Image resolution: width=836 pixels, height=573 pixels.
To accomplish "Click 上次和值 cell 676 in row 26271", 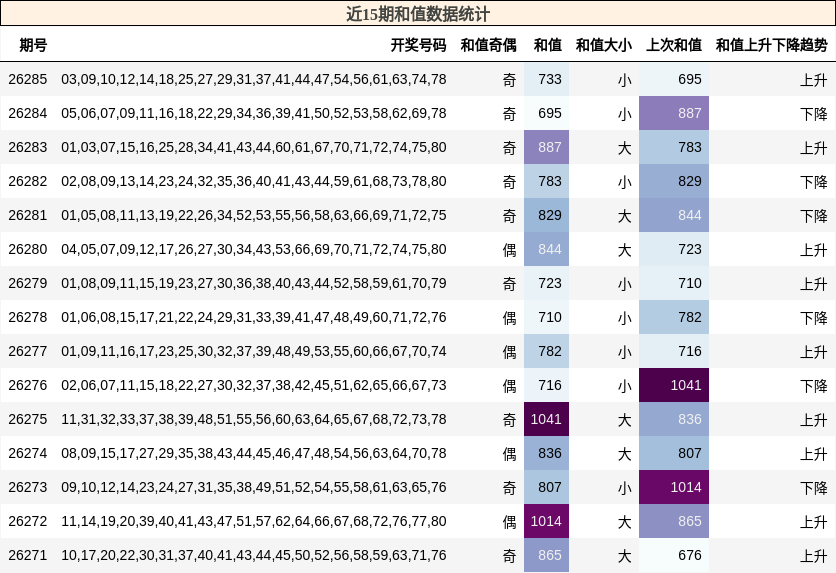I will [x=674, y=555].
